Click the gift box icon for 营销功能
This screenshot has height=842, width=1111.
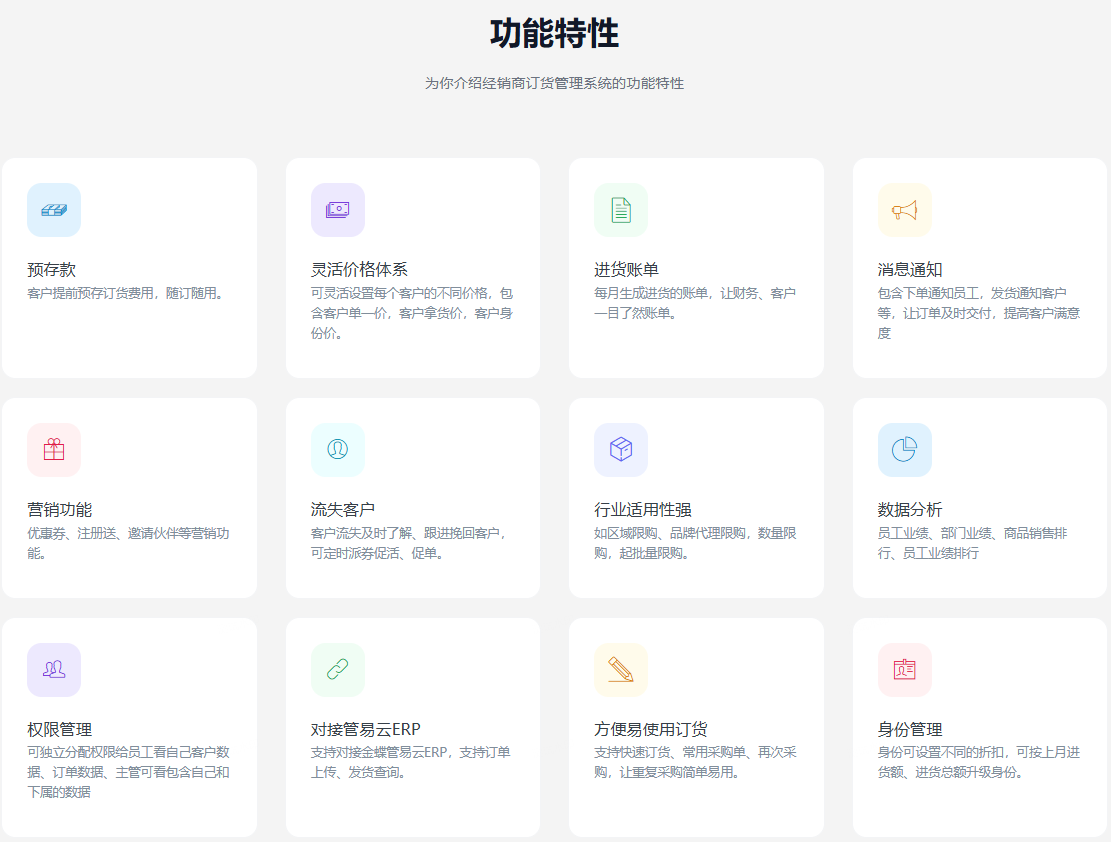[x=54, y=450]
